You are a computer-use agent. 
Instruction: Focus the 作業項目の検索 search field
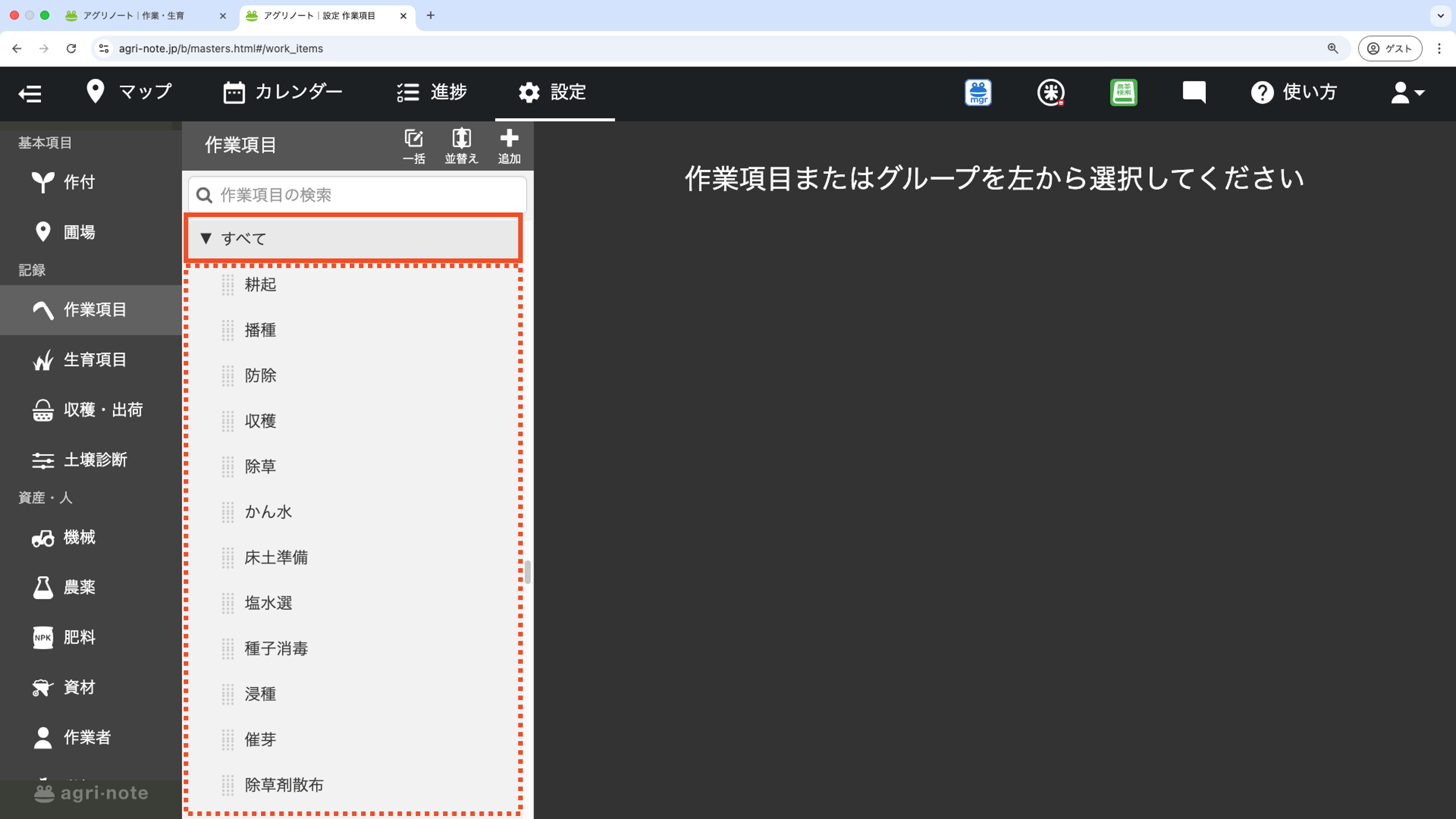357,195
